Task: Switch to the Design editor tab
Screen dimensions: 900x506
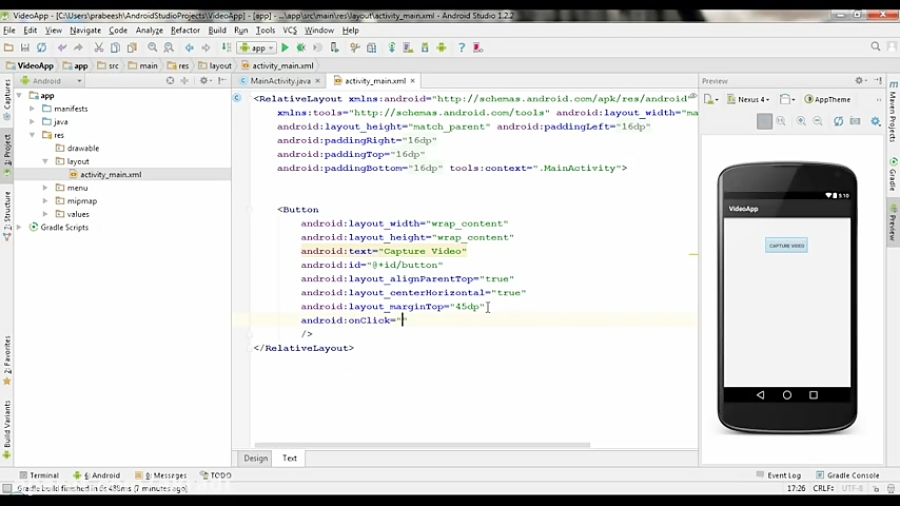Action: (x=255, y=458)
